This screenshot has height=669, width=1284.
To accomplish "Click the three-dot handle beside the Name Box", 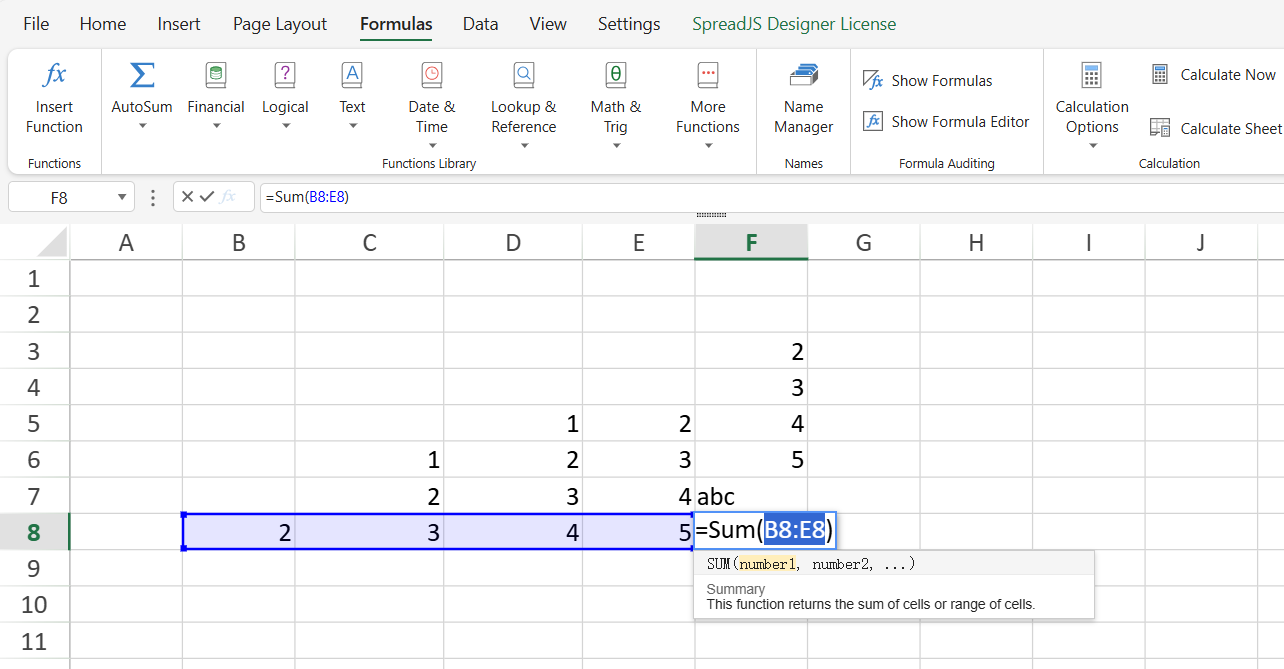I will tap(152, 197).
